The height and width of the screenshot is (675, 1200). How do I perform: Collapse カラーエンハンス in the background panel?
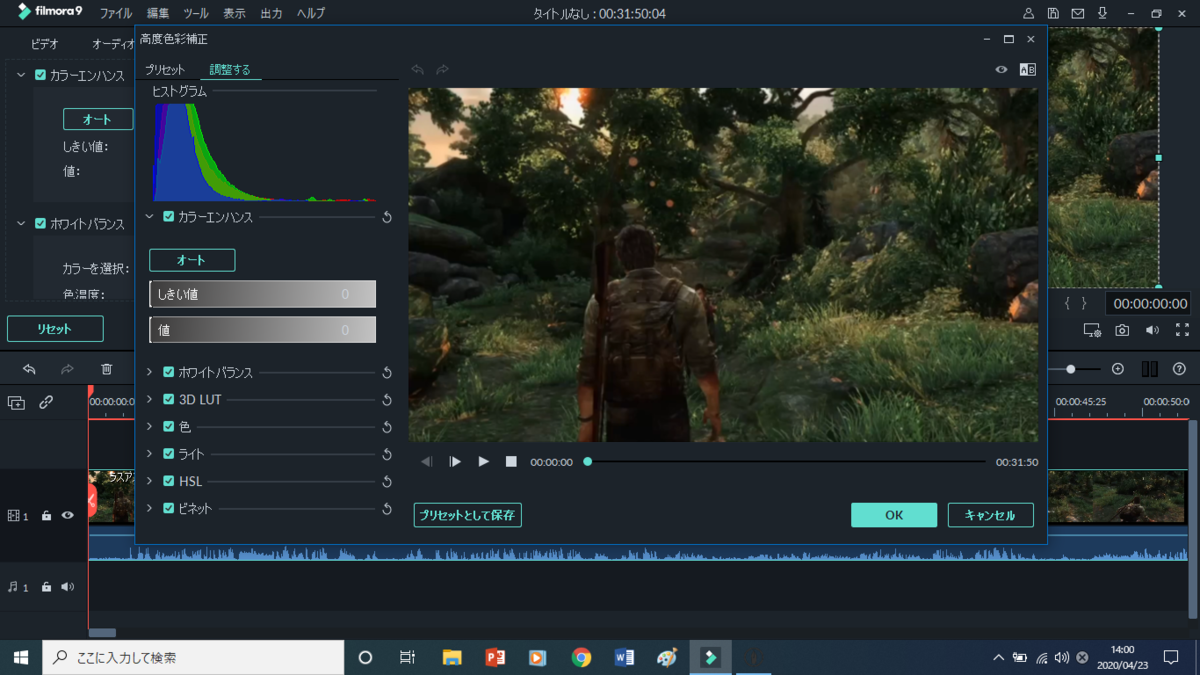pos(21,75)
